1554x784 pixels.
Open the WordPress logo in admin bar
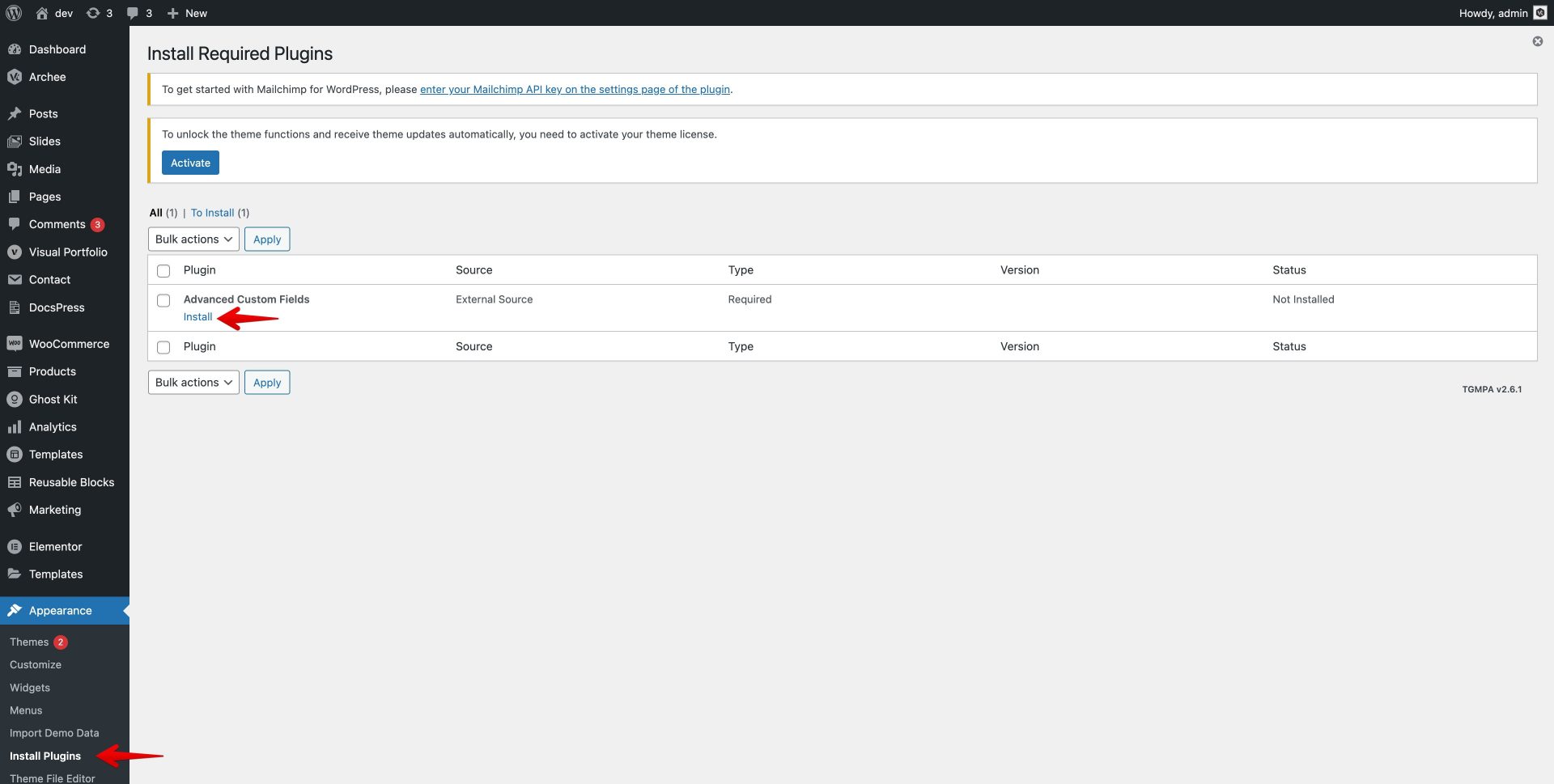(x=13, y=13)
